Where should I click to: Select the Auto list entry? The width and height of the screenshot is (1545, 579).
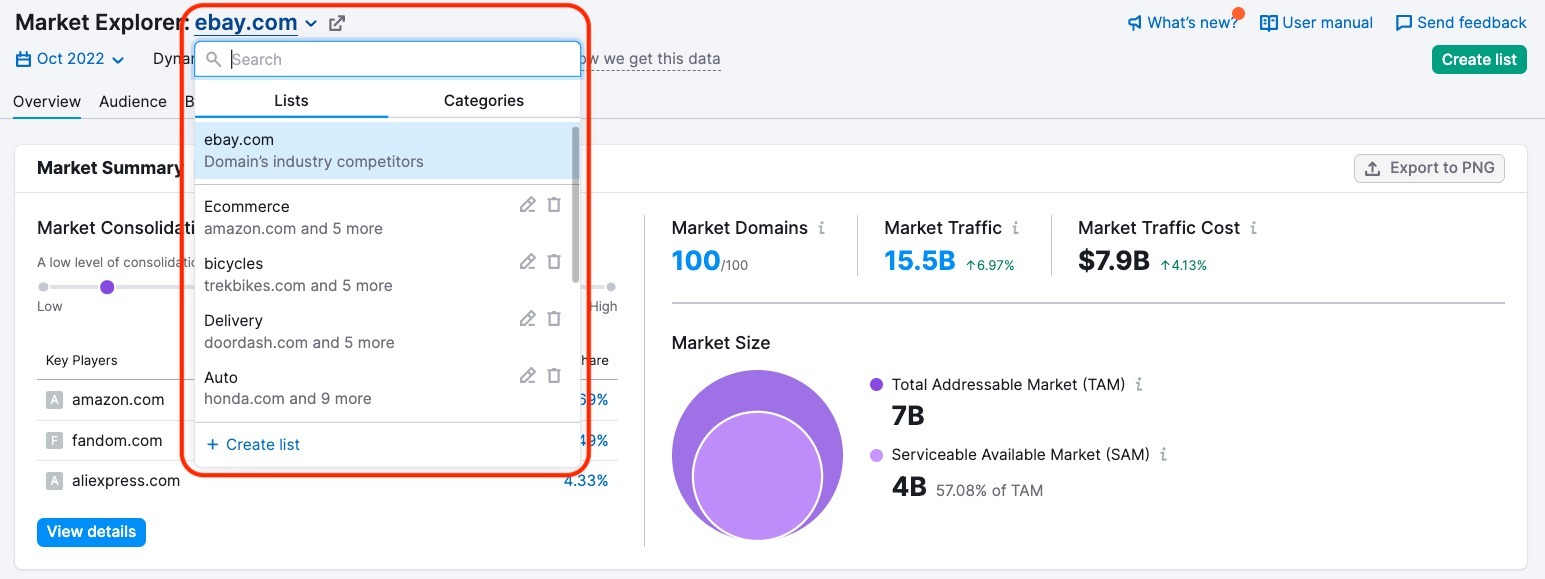(383, 388)
